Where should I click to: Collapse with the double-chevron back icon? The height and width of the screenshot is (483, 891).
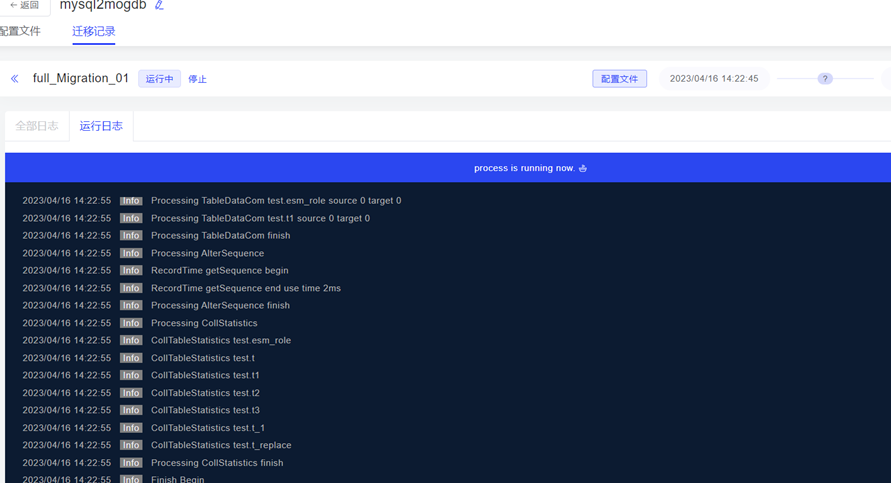[15, 78]
